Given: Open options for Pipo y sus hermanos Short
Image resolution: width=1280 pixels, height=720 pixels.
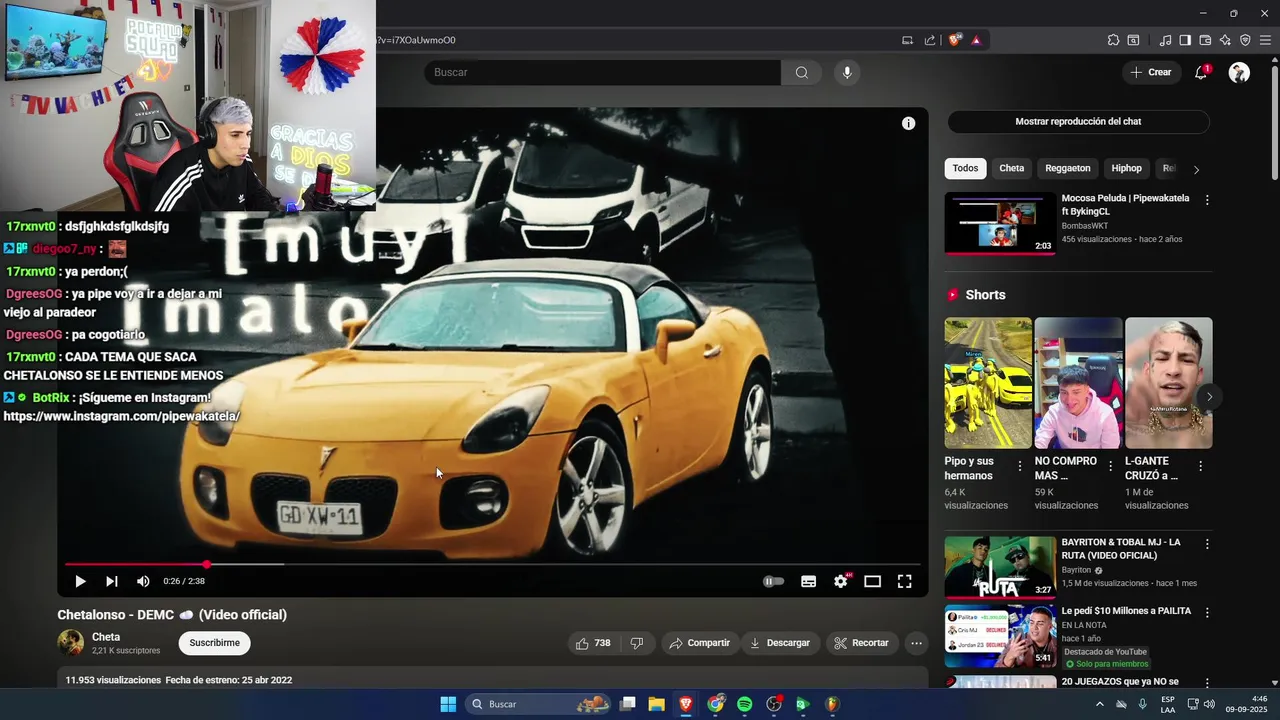Looking at the screenshot, I should click(1020, 466).
